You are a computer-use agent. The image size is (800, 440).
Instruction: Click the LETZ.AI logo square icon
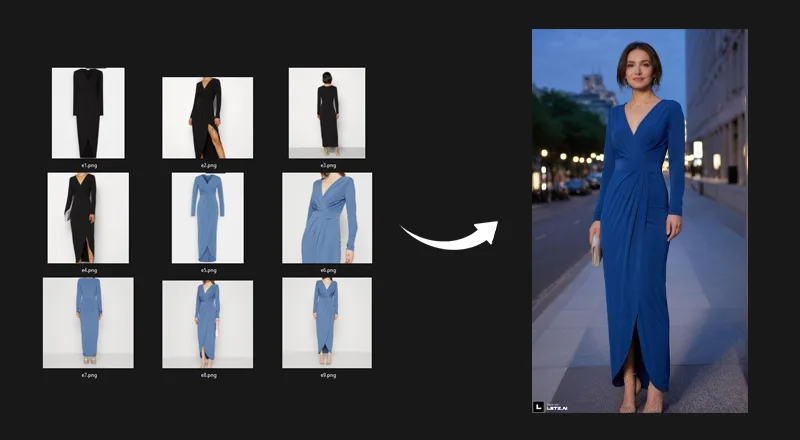539,406
